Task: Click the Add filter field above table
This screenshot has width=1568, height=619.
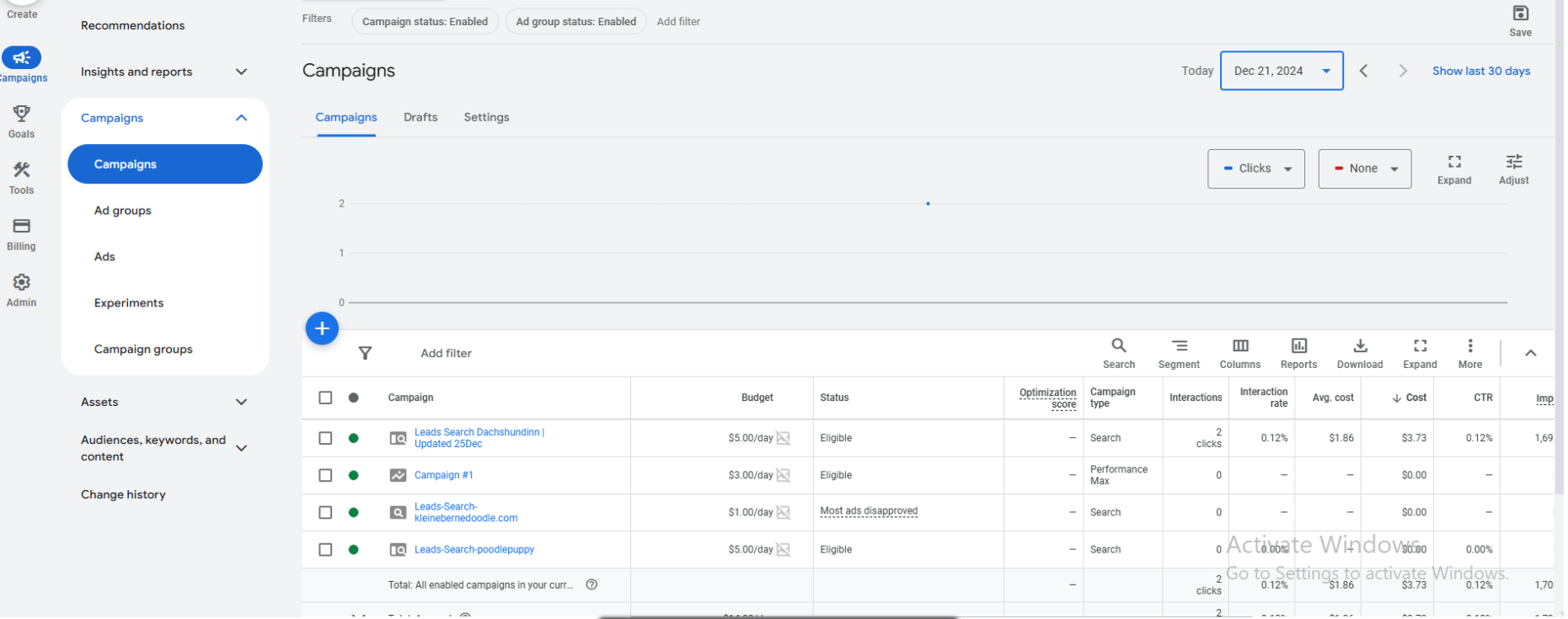Action: point(446,354)
